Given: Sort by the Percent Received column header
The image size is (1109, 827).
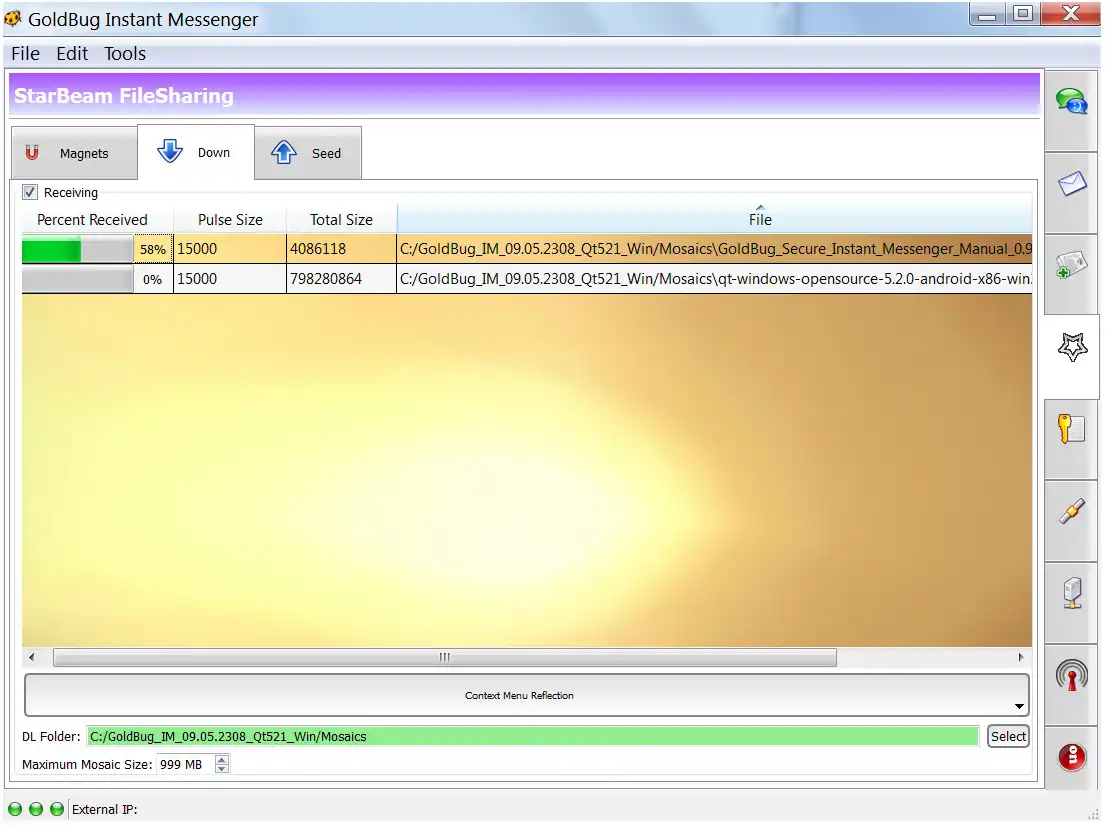Looking at the screenshot, I should pos(93,219).
